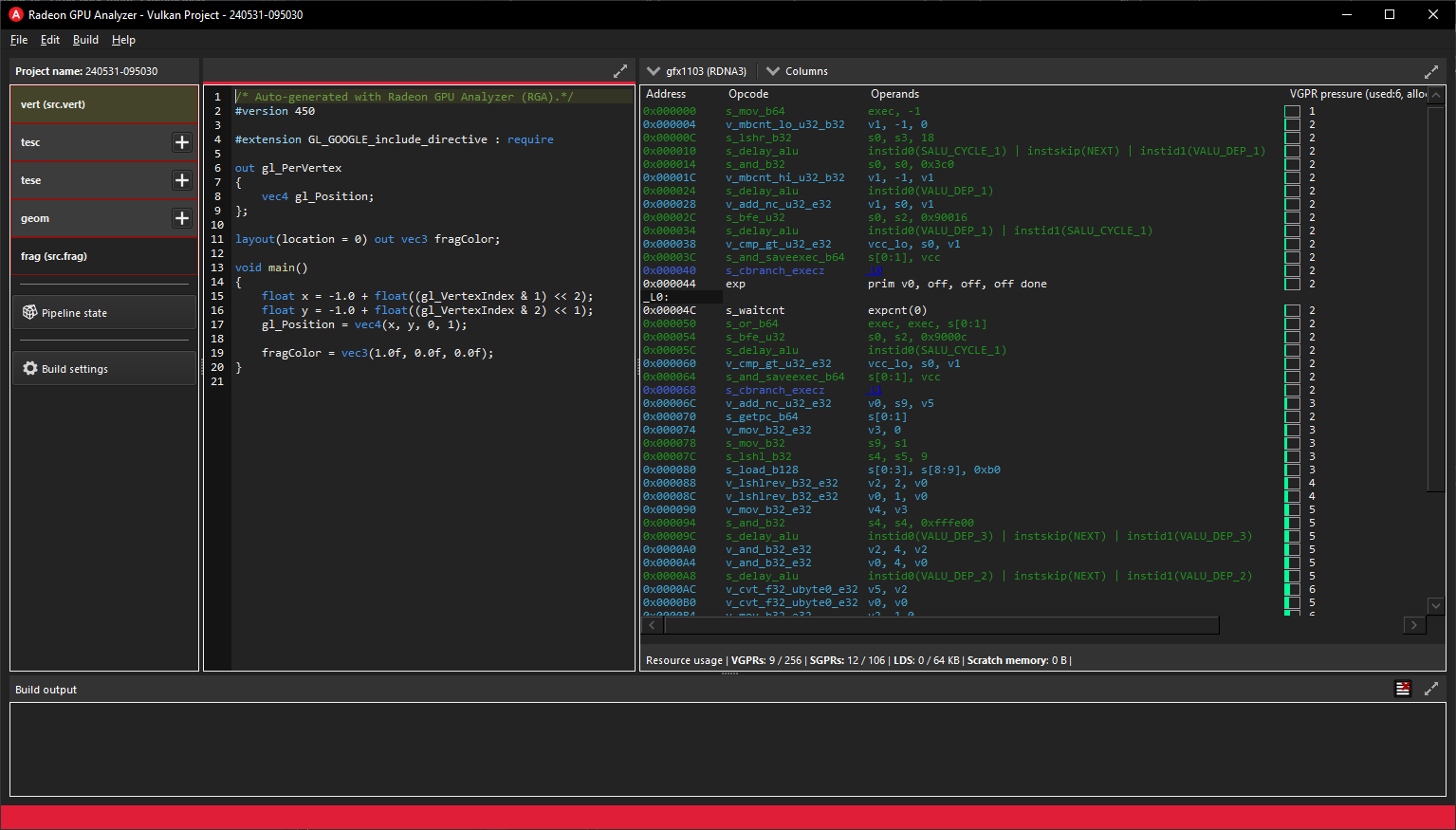Viewport: 1456px width, 830px height.
Task: Open the Build menu
Action: tap(85, 40)
